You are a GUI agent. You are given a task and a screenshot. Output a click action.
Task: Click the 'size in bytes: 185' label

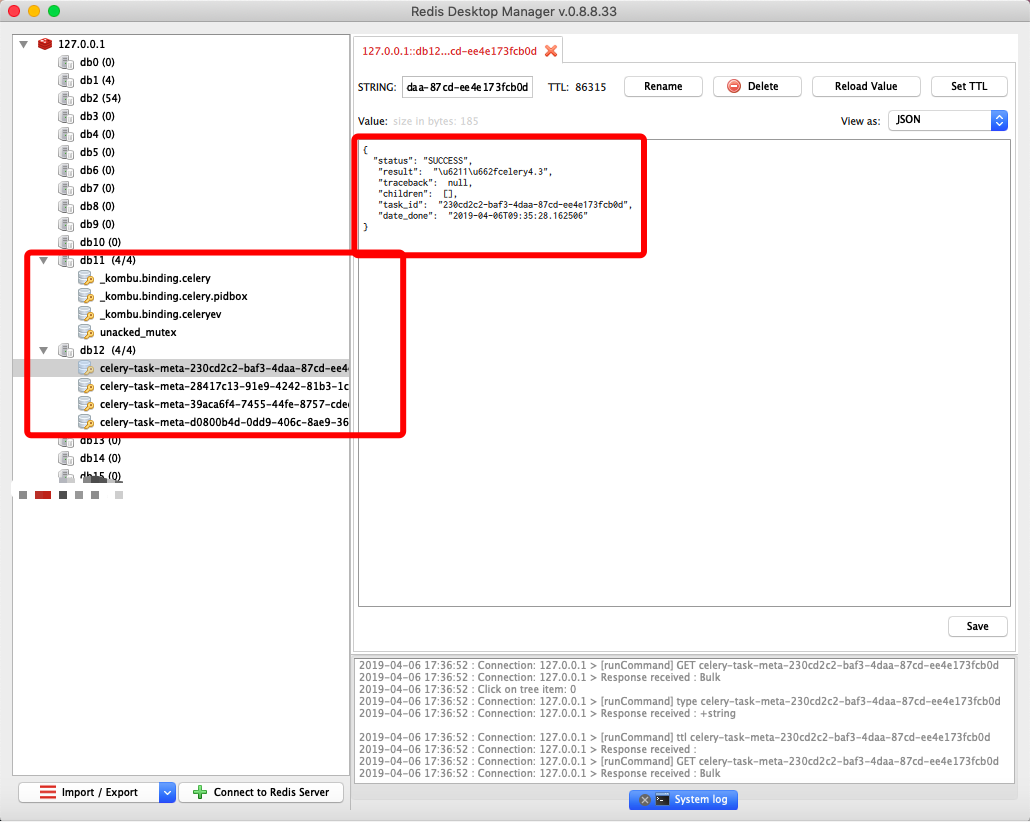tap(436, 121)
